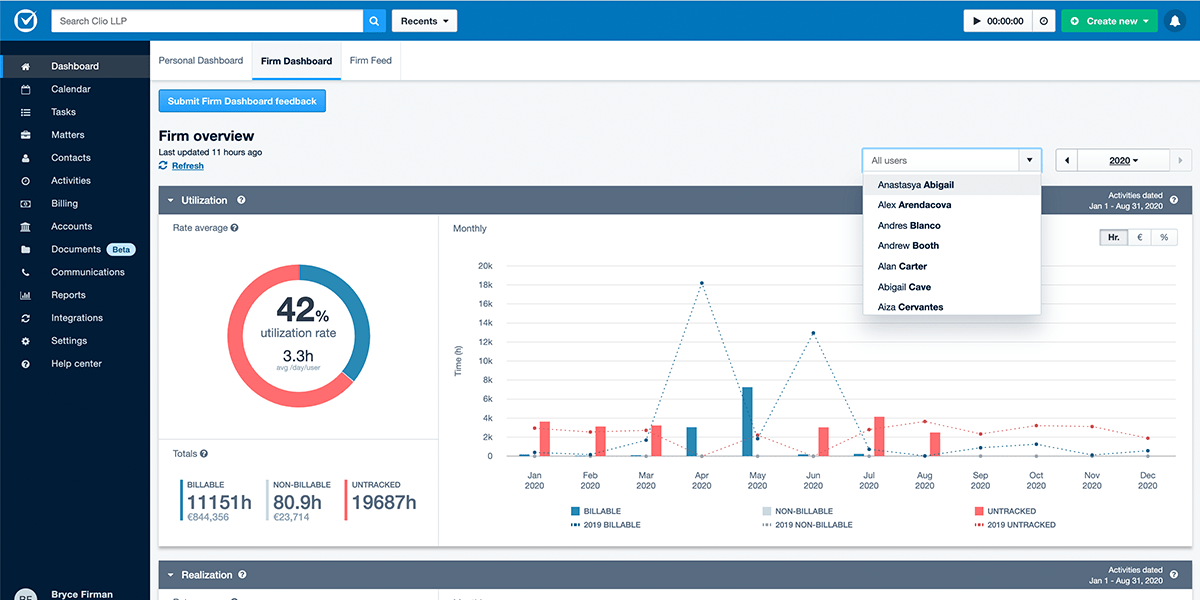Viewport: 1200px width, 600px height.
Task: Click the All users dropdown arrow
Action: (x=1029, y=160)
